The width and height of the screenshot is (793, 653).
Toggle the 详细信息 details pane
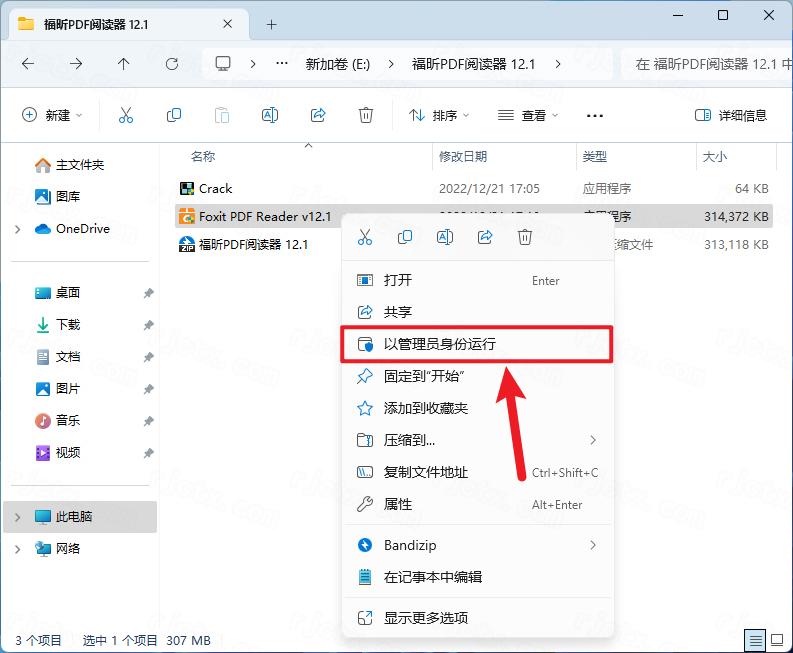(731, 115)
